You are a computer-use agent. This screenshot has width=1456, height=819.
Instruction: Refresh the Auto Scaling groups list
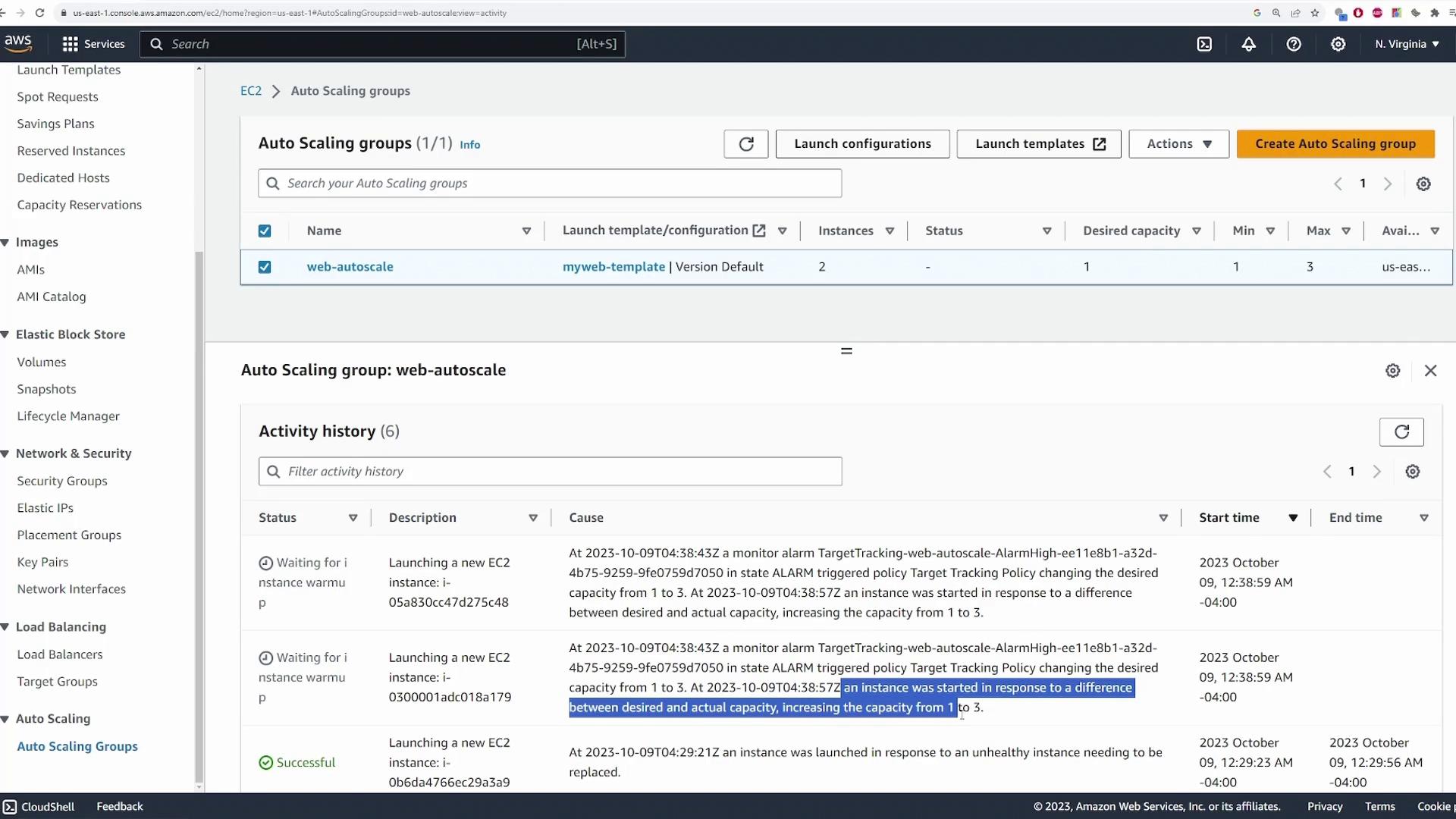click(745, 144)
